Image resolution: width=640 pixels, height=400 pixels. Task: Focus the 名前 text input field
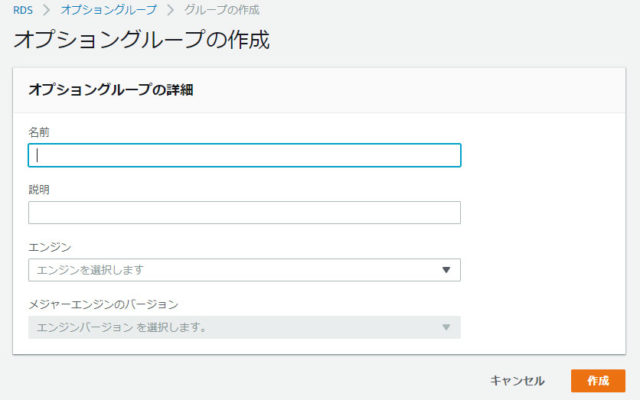tap(244, 155)
